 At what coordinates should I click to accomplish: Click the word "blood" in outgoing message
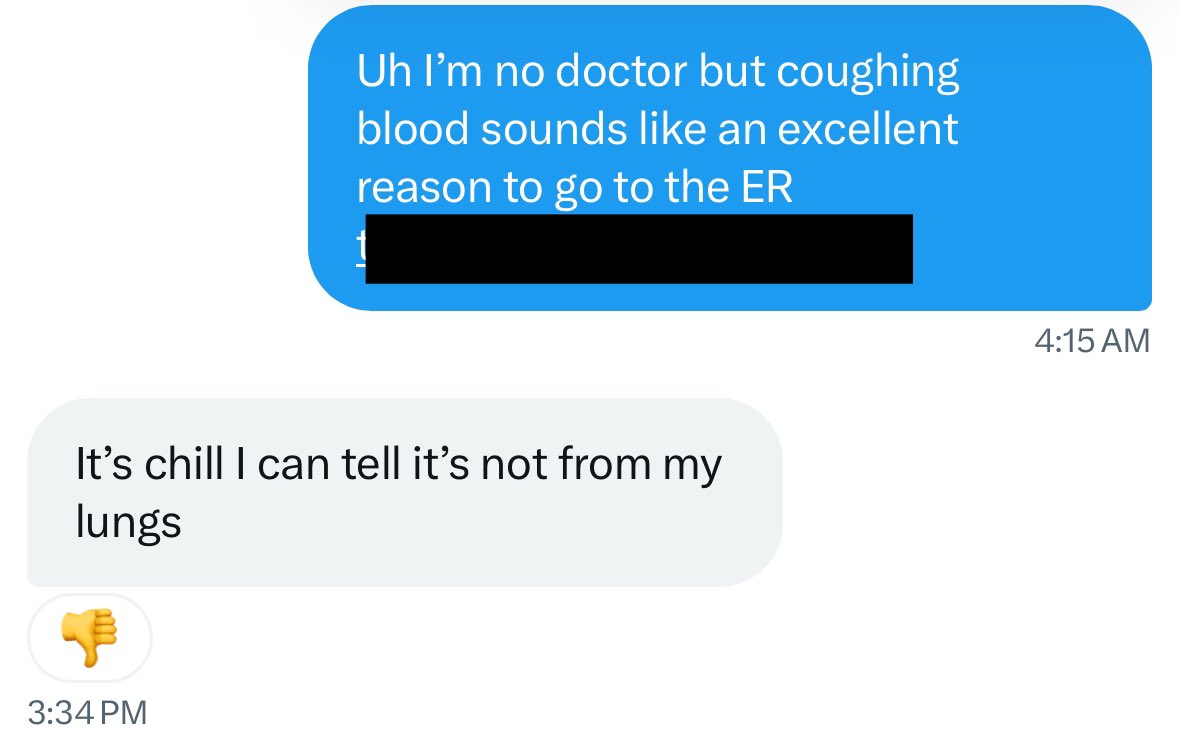coord(413,129)
